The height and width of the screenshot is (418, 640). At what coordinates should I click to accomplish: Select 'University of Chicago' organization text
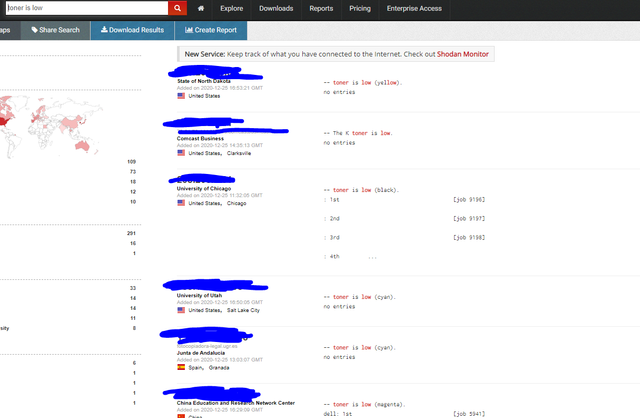click(x=204, y=188)
